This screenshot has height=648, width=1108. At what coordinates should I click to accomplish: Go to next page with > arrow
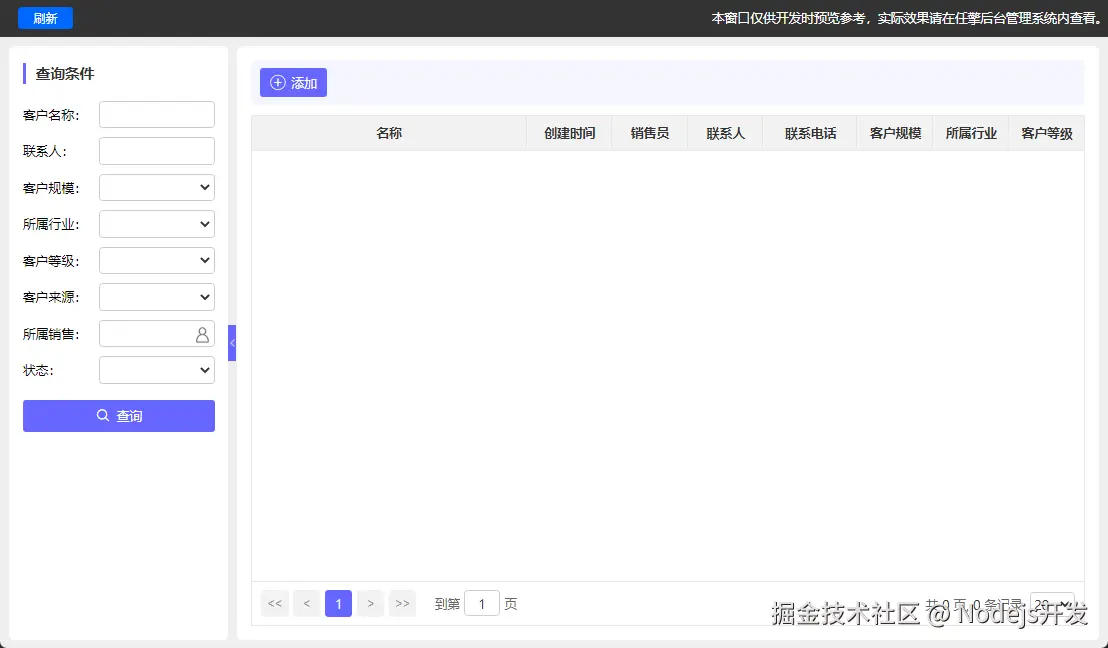[x=371, y=603]
